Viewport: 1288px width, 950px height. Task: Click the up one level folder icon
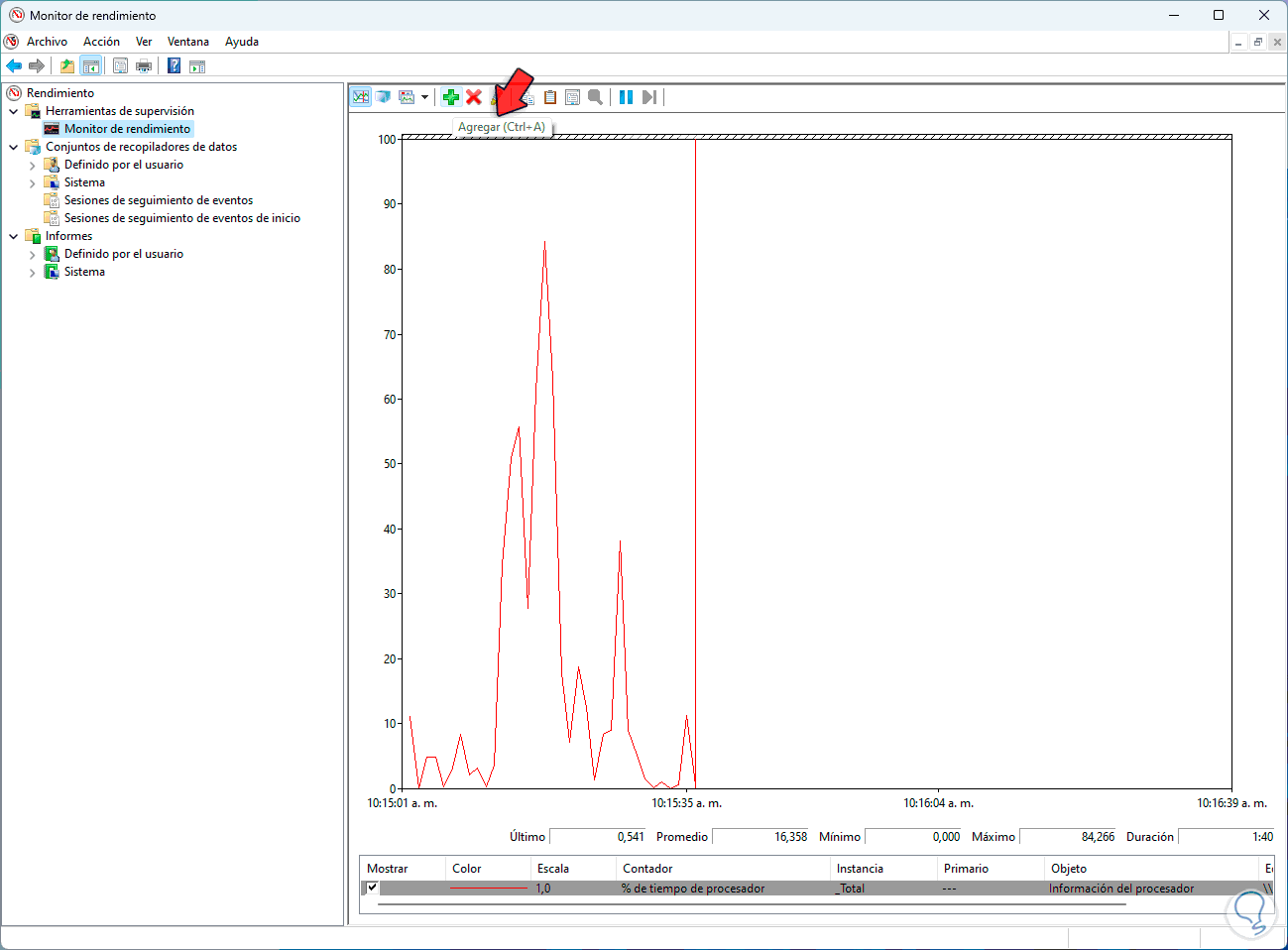click(67, 66)
